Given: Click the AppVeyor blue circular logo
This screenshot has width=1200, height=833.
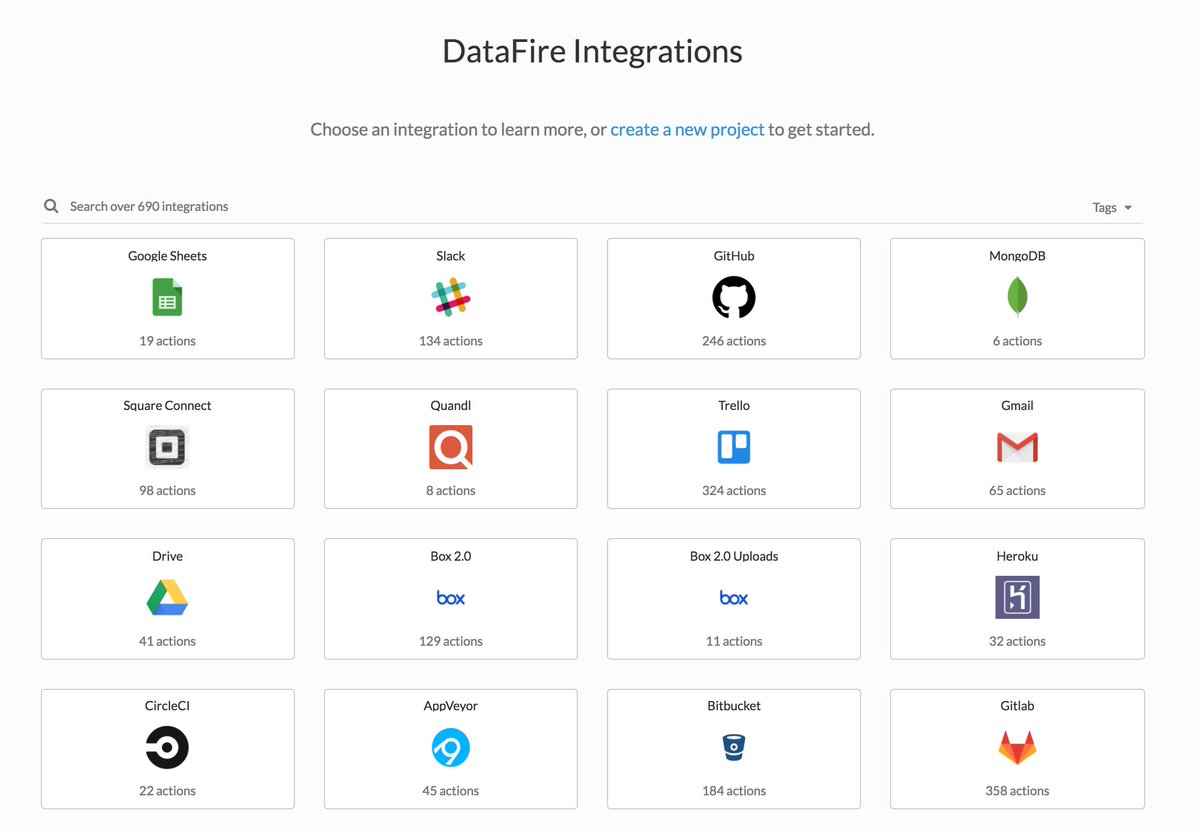Looking at the screenshot, I should pos(451,747).
